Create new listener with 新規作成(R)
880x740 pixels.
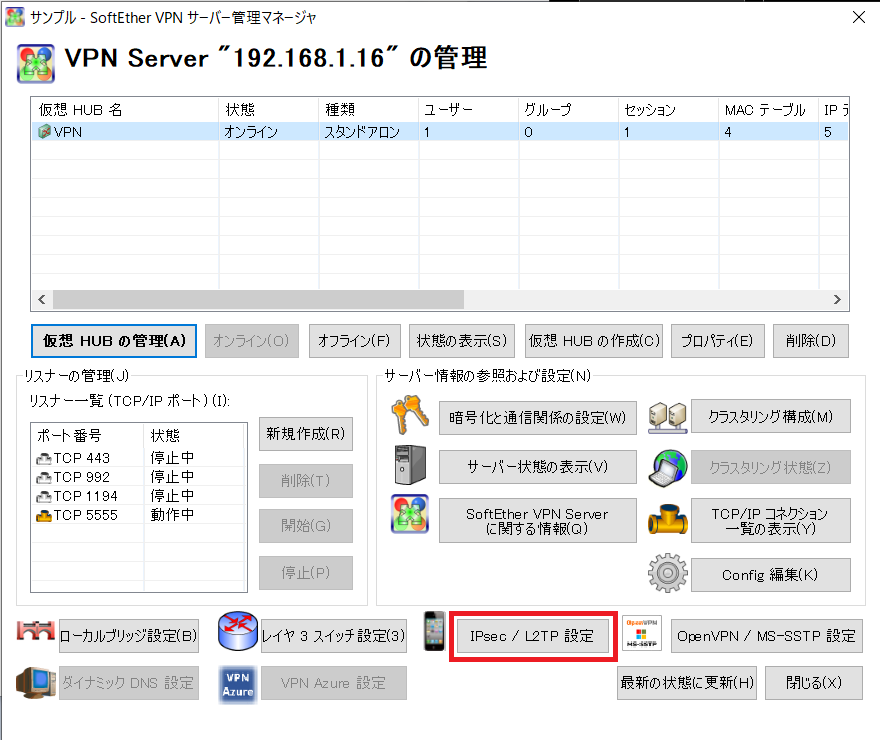[x=306, y=434]
